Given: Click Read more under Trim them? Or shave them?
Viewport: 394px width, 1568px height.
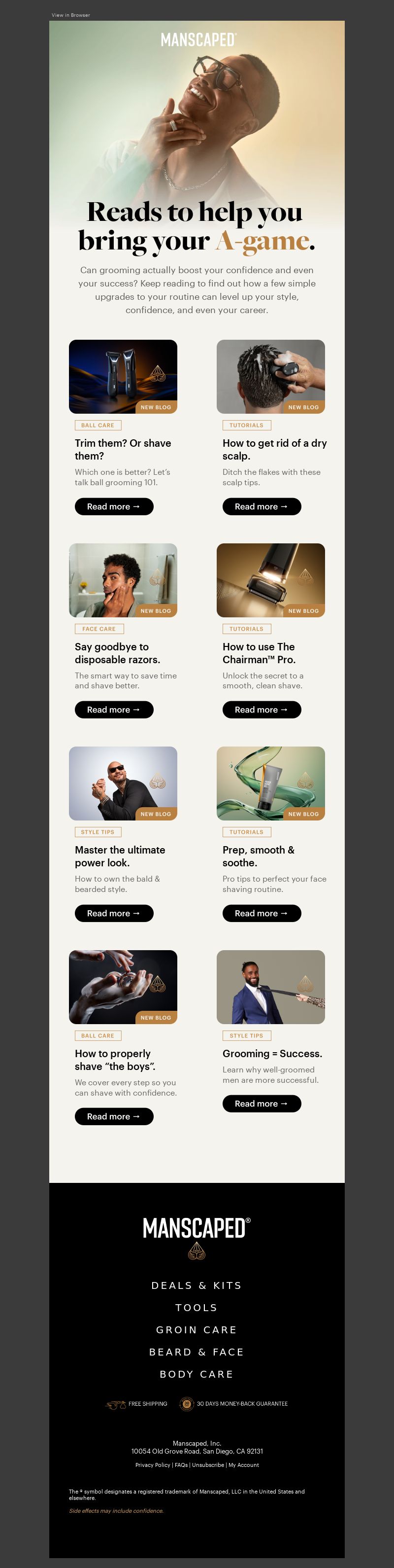Looking at the screenshot, I should click(x=114, y=506).
